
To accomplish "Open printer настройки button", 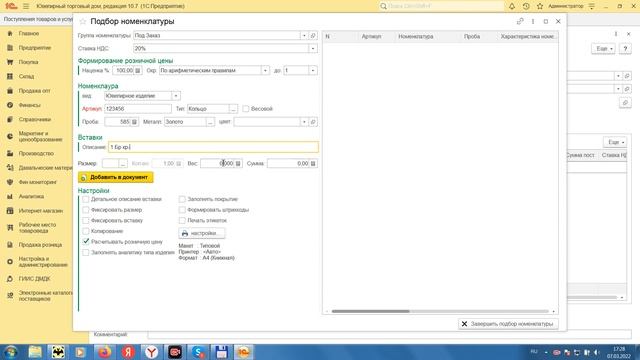I will click(202, 233).
